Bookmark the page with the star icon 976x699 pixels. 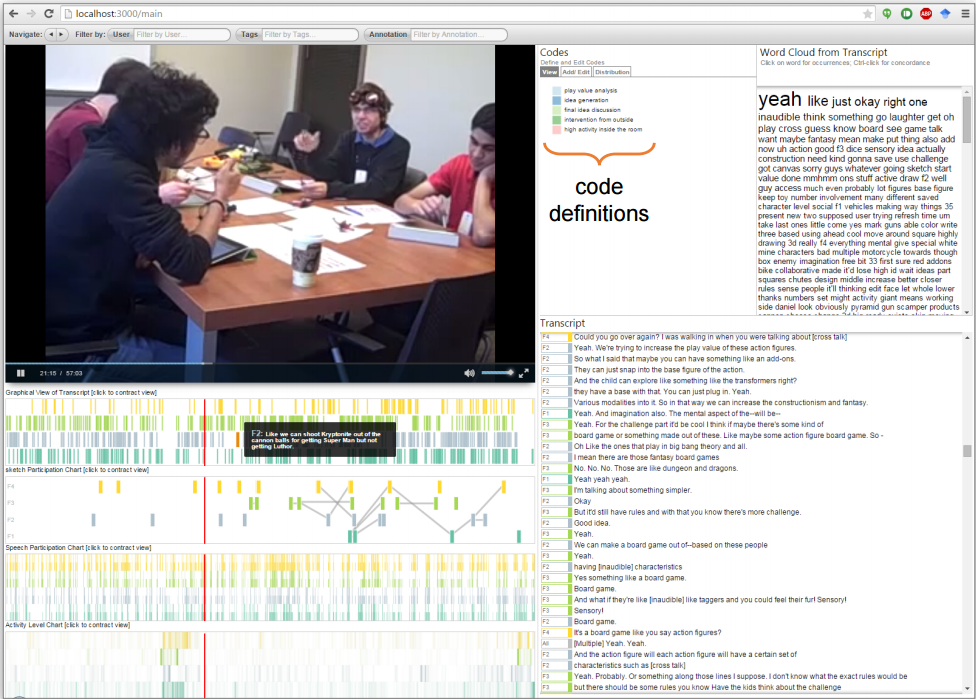867,14
